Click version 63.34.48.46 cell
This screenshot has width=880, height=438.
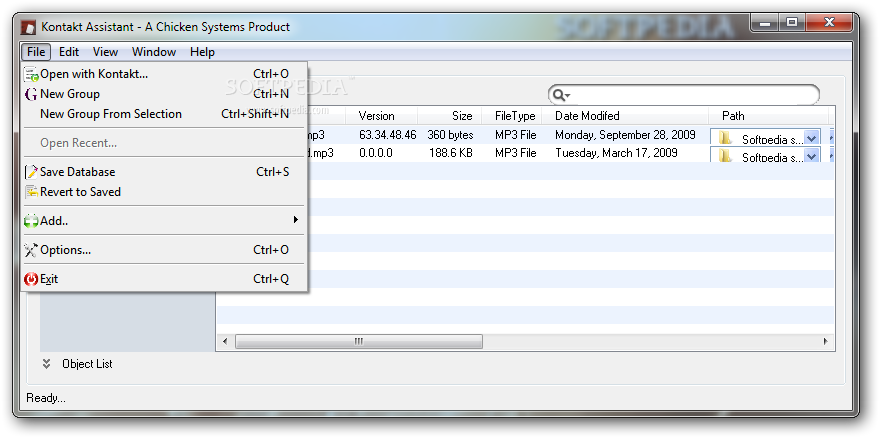pyautogui.click(x=388, y=135)
